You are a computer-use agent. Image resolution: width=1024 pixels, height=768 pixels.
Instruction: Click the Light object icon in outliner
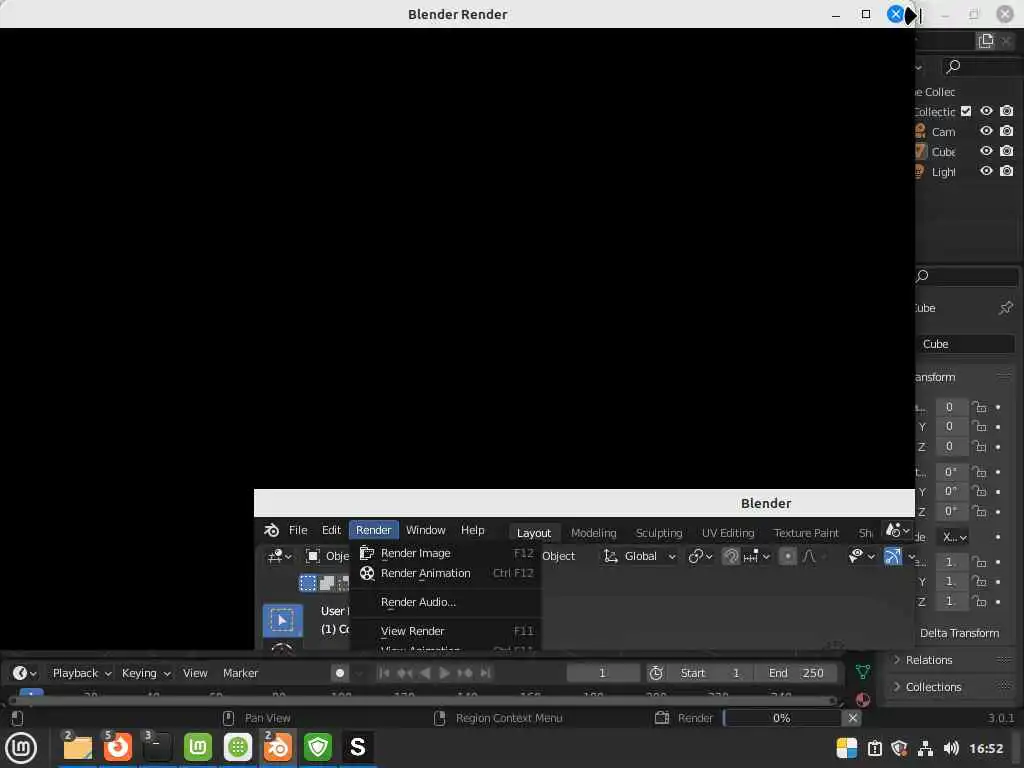[920, 172]
